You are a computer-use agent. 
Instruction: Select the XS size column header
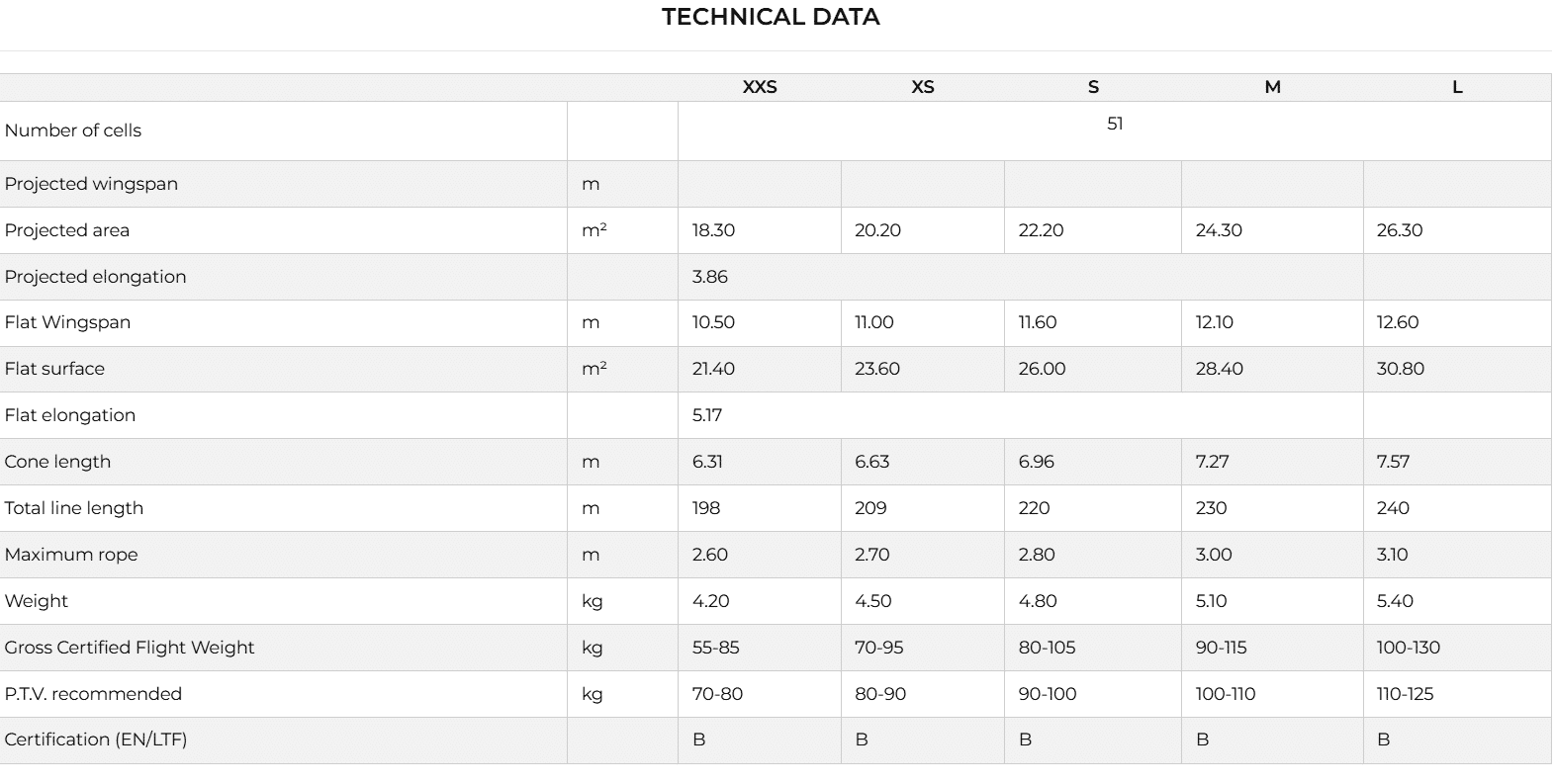click(x=923, y=87)
